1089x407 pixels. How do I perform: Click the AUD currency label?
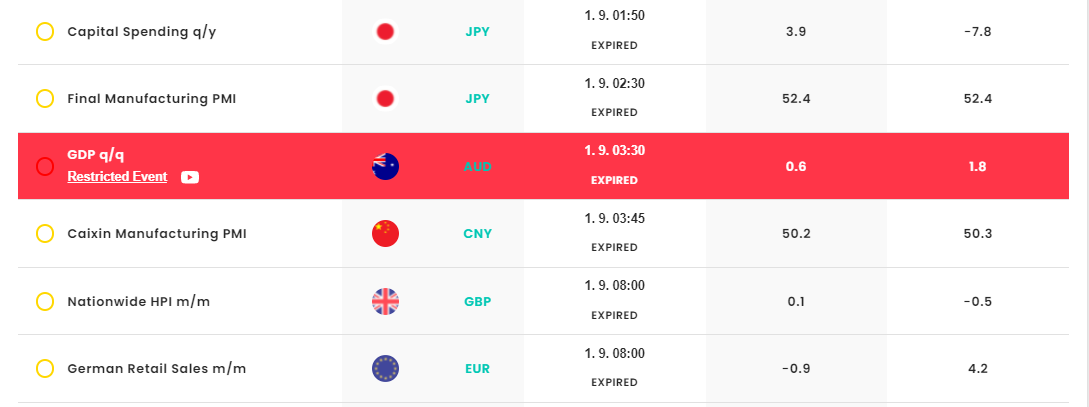[x=478, y=166]
